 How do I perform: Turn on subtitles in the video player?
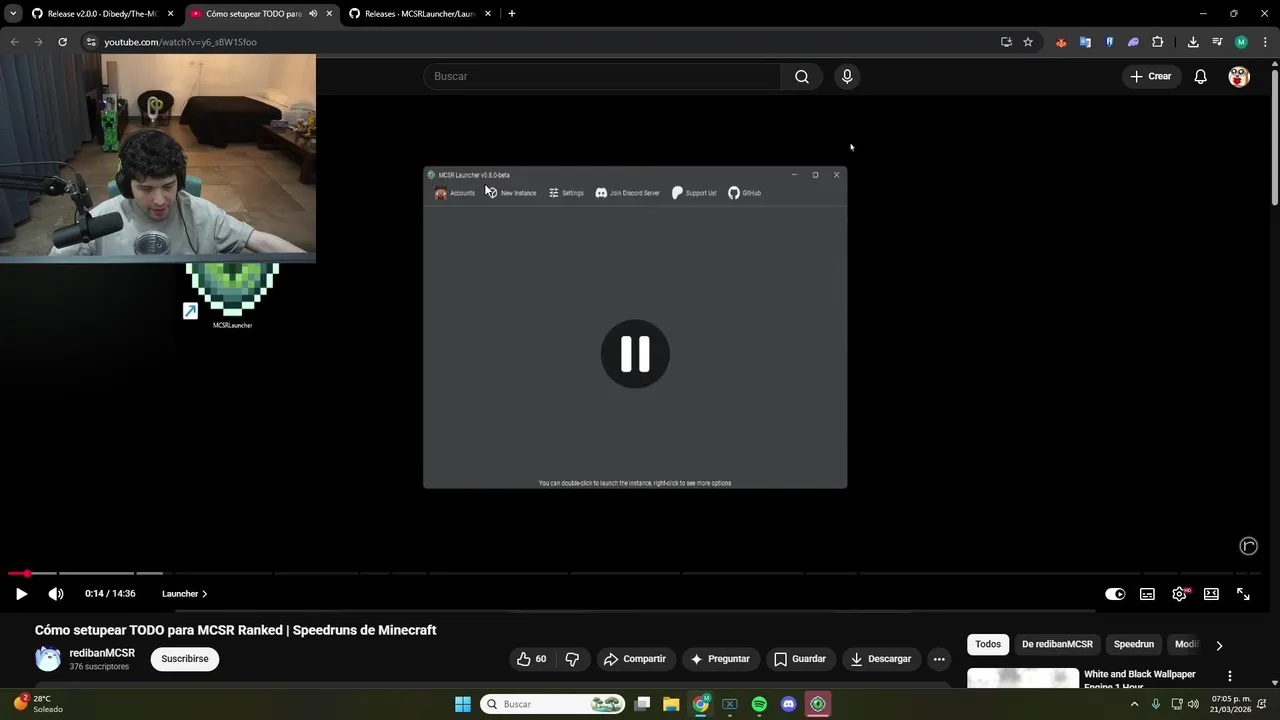[x=1147, y=594]
